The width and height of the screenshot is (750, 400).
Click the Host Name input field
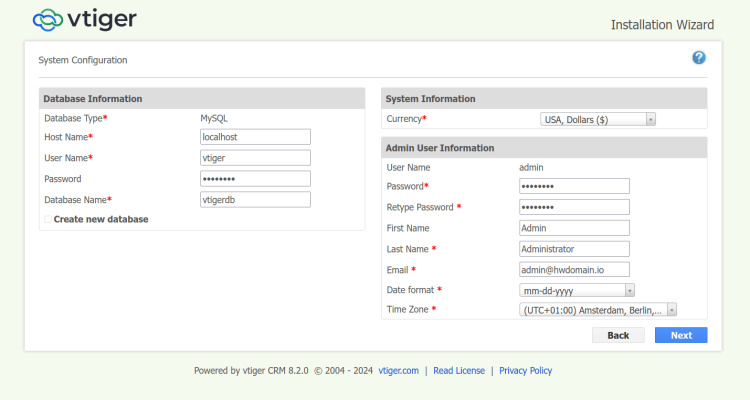pyautogui.click(x=255, y=137)
